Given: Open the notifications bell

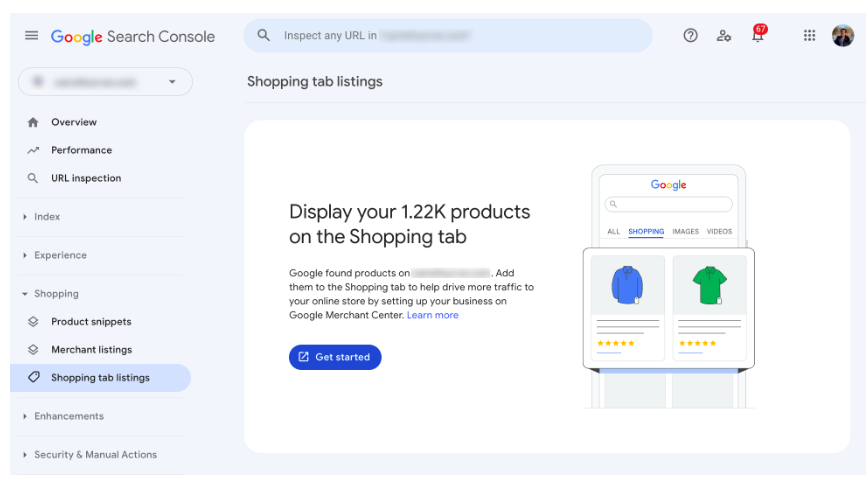Looking at the screenshot, I should [758, 36].
